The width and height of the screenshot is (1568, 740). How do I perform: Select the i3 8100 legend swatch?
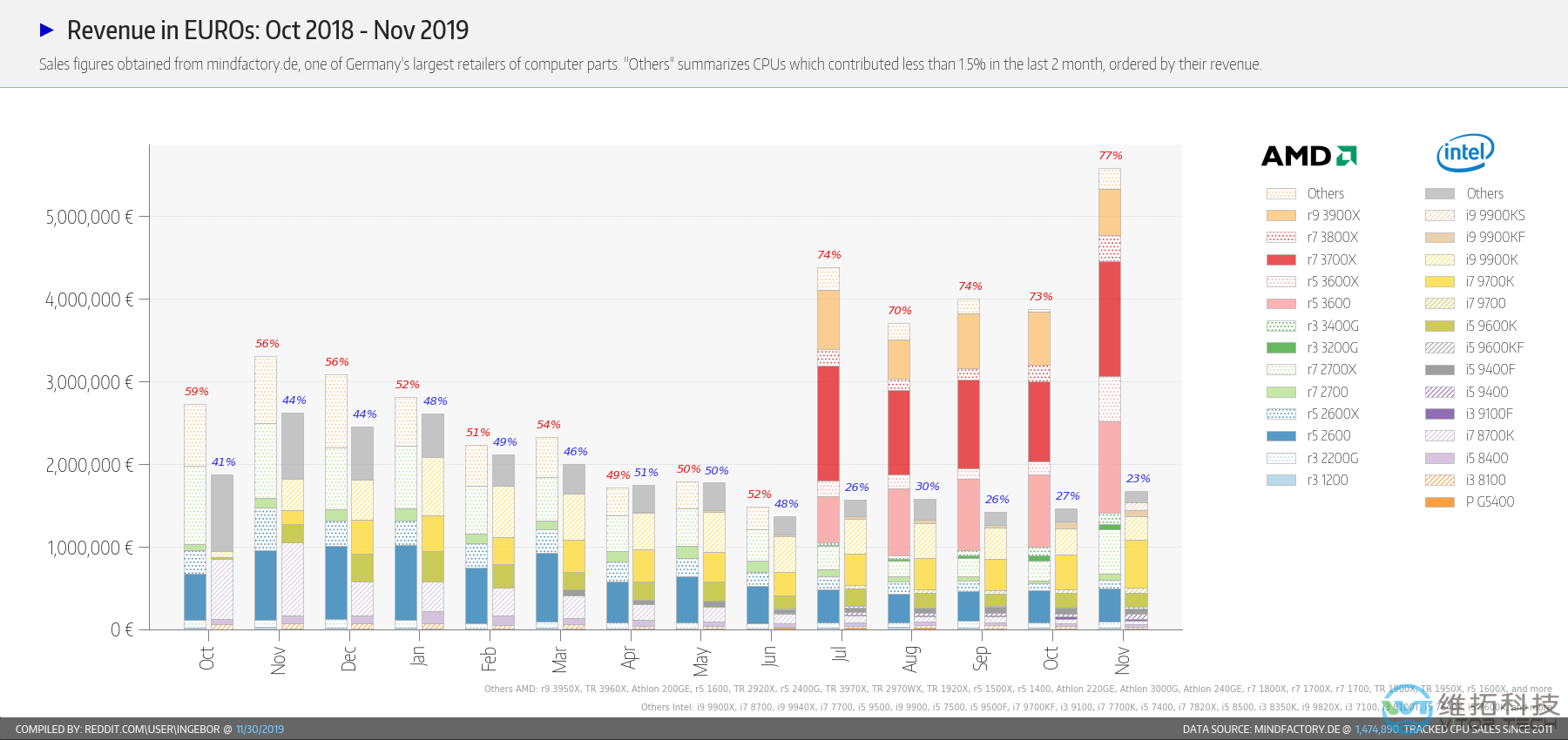click(1440, 480)
